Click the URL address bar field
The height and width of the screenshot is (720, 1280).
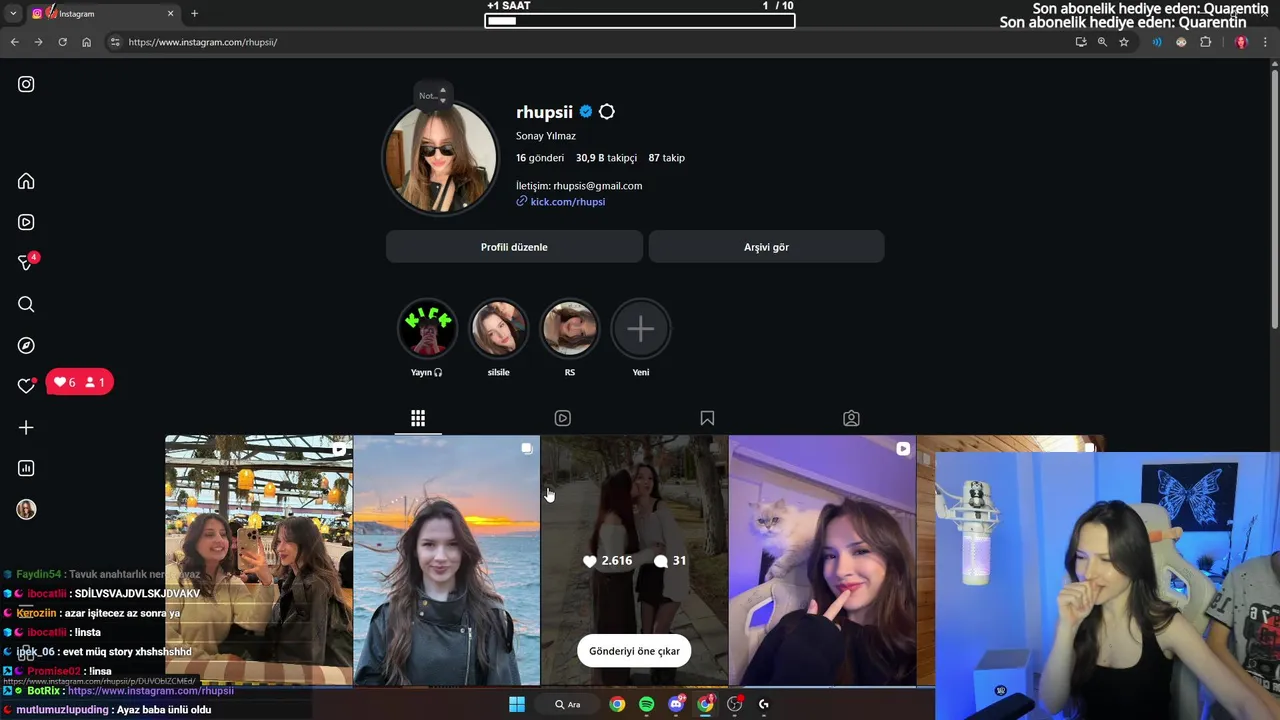590,42
